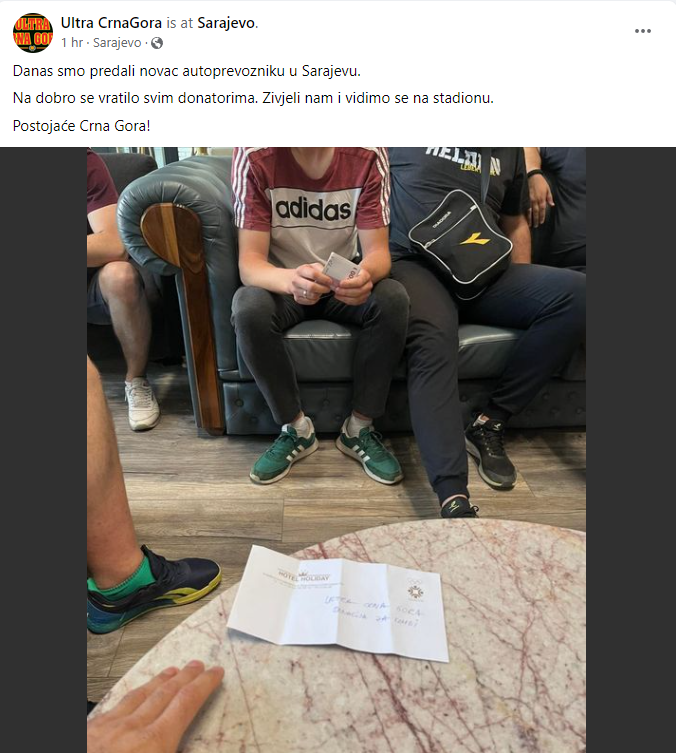This screenshot has width=676, height=753.
Task: Open the Ultra CrnaGora profile avatar
Action: (x=33, y=33)
